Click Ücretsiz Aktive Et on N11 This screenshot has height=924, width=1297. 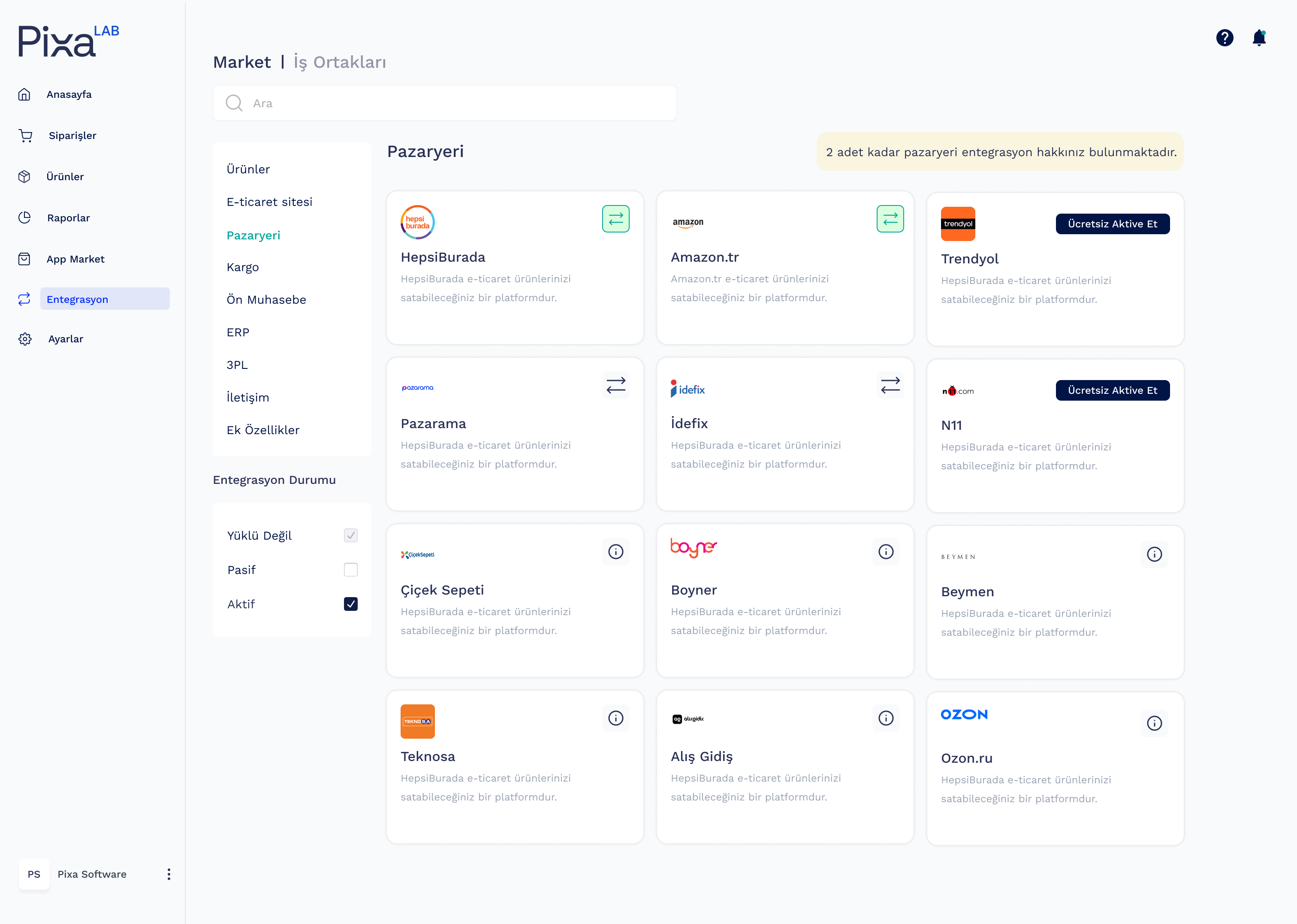pos(1112,390)
